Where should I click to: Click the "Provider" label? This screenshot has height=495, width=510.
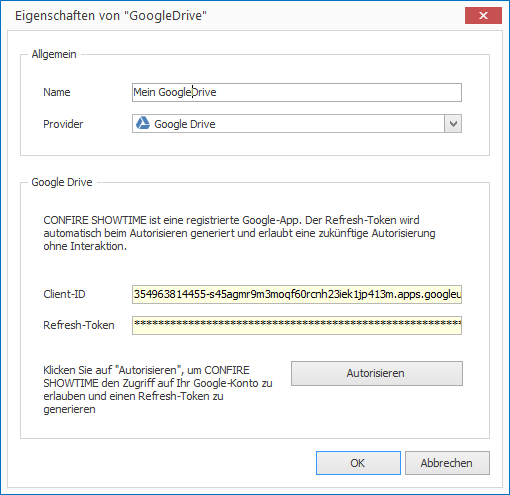click(63, 124)
